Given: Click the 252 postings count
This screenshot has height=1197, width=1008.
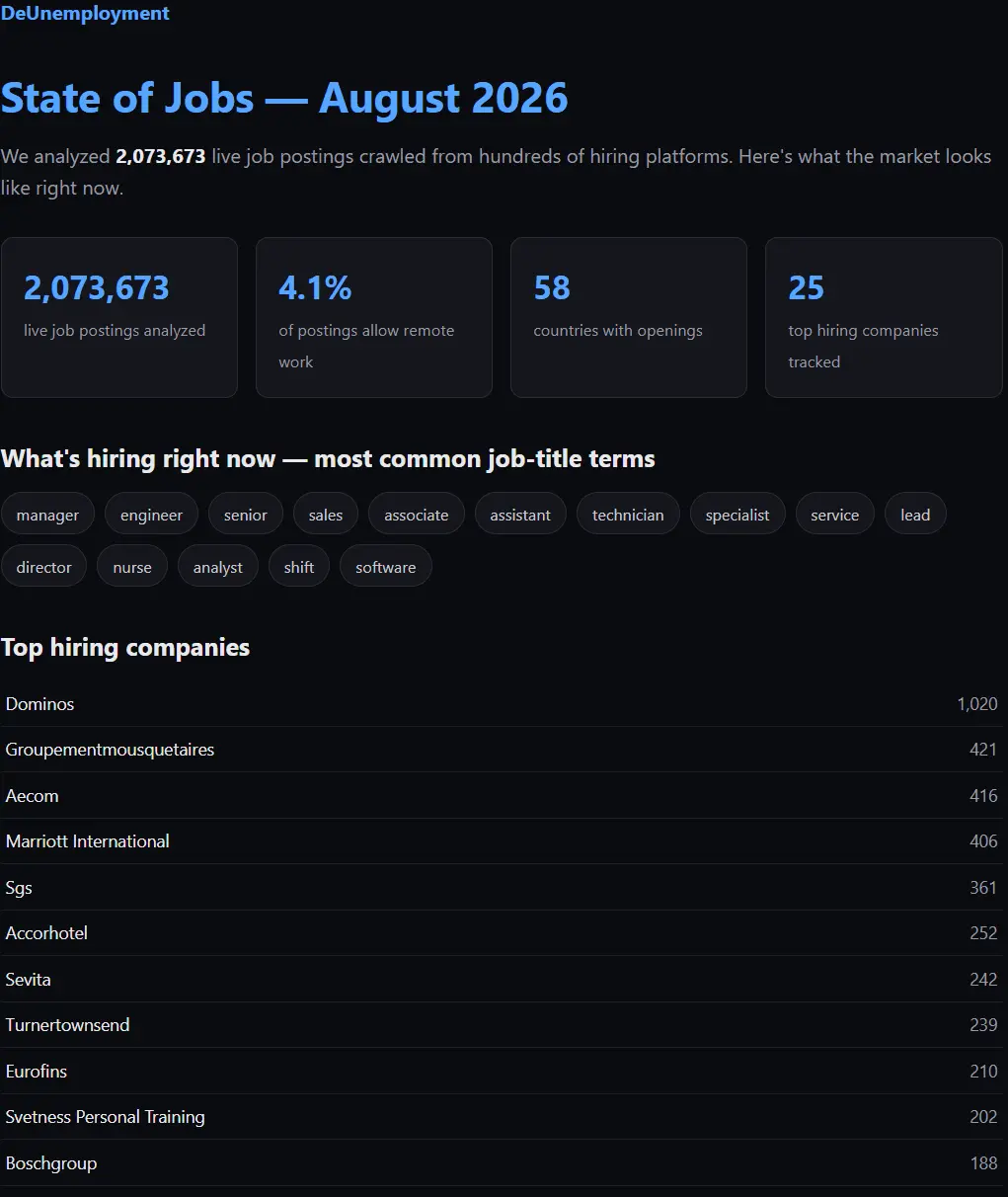Looking at the screenshot, I should coord(983,933).
